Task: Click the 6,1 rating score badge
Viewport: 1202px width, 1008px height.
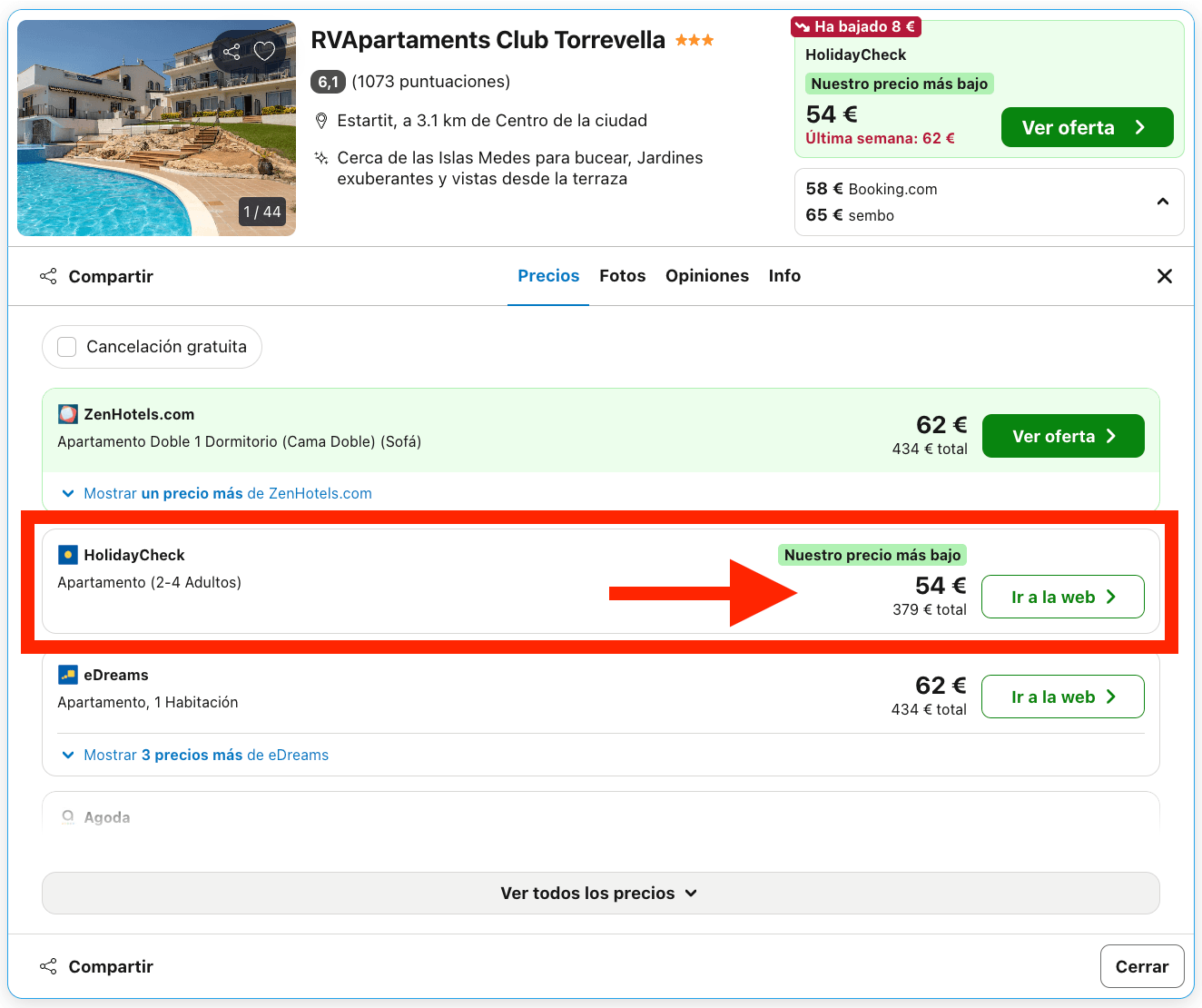Action: [328, 82]
